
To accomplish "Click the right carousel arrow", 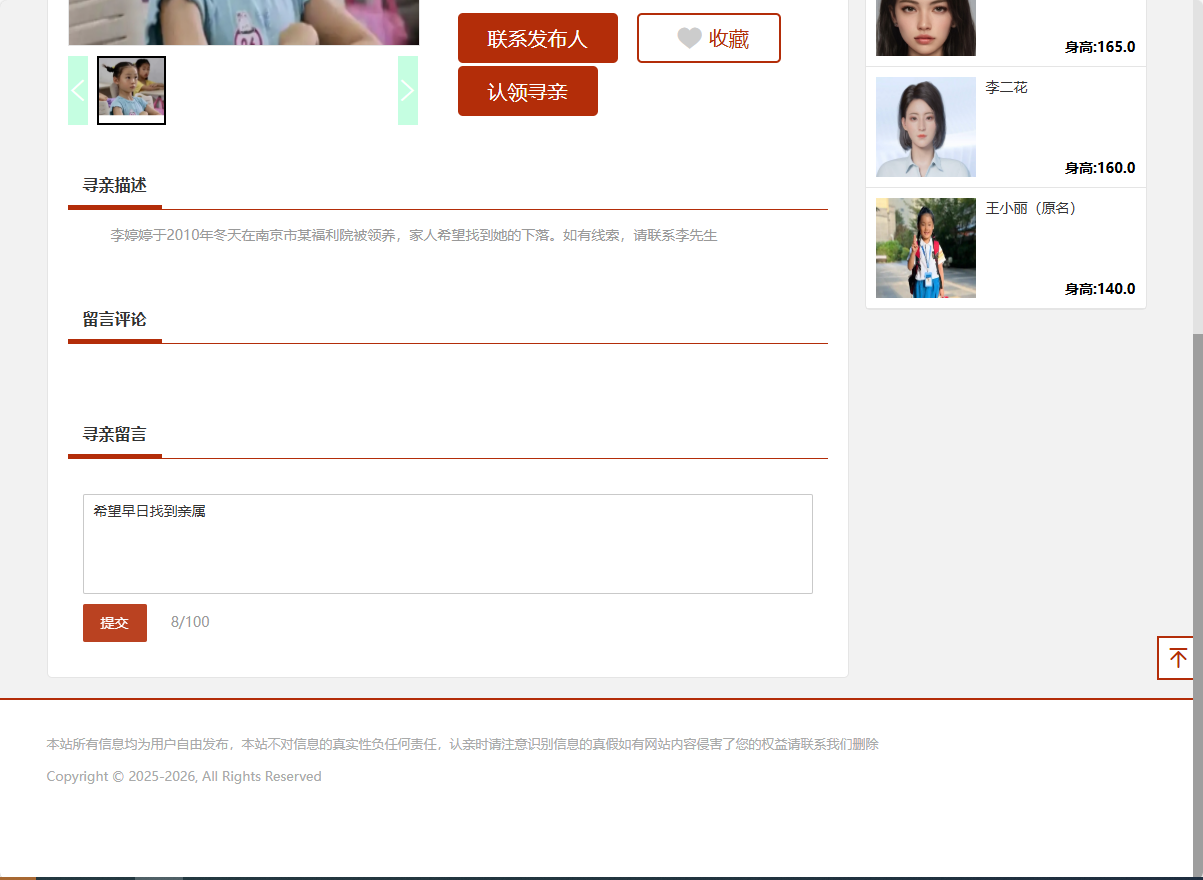I will click(x=407, y=90).
